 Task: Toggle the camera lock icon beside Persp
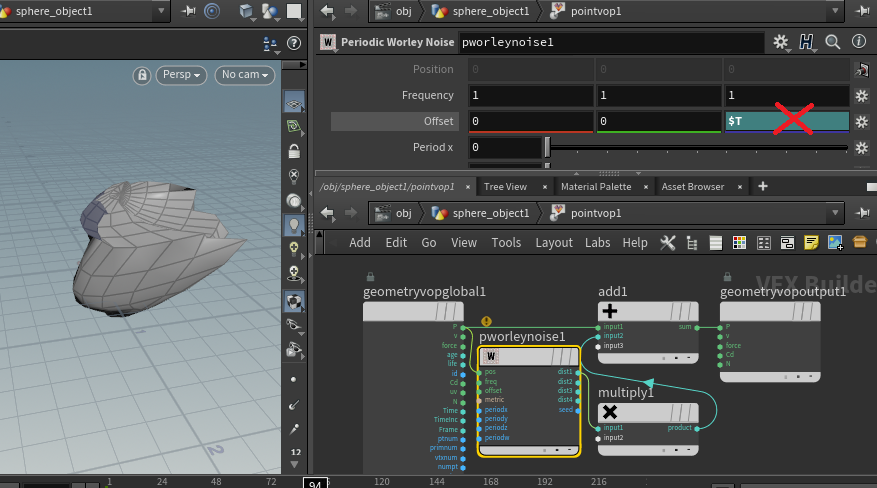point(142,75)
